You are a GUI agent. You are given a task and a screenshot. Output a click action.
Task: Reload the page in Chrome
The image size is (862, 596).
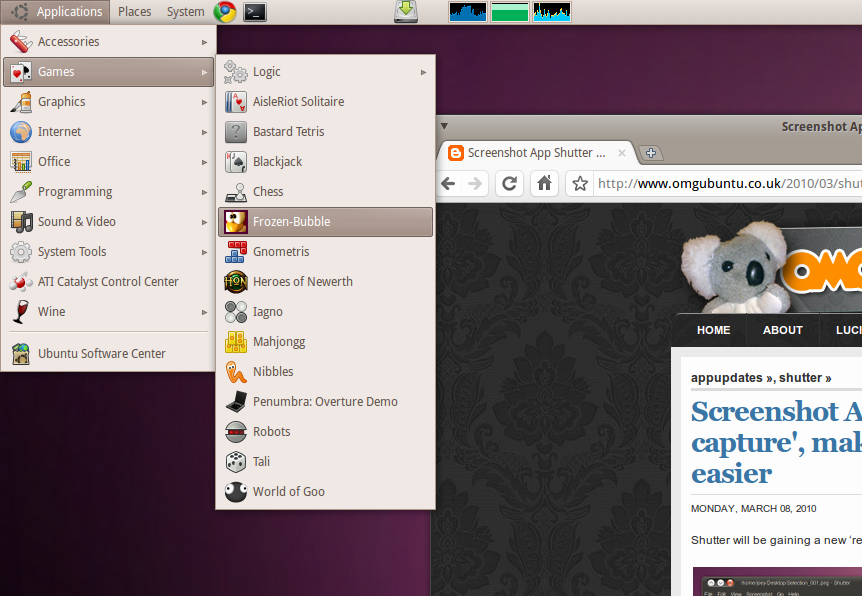coord(510,183)
